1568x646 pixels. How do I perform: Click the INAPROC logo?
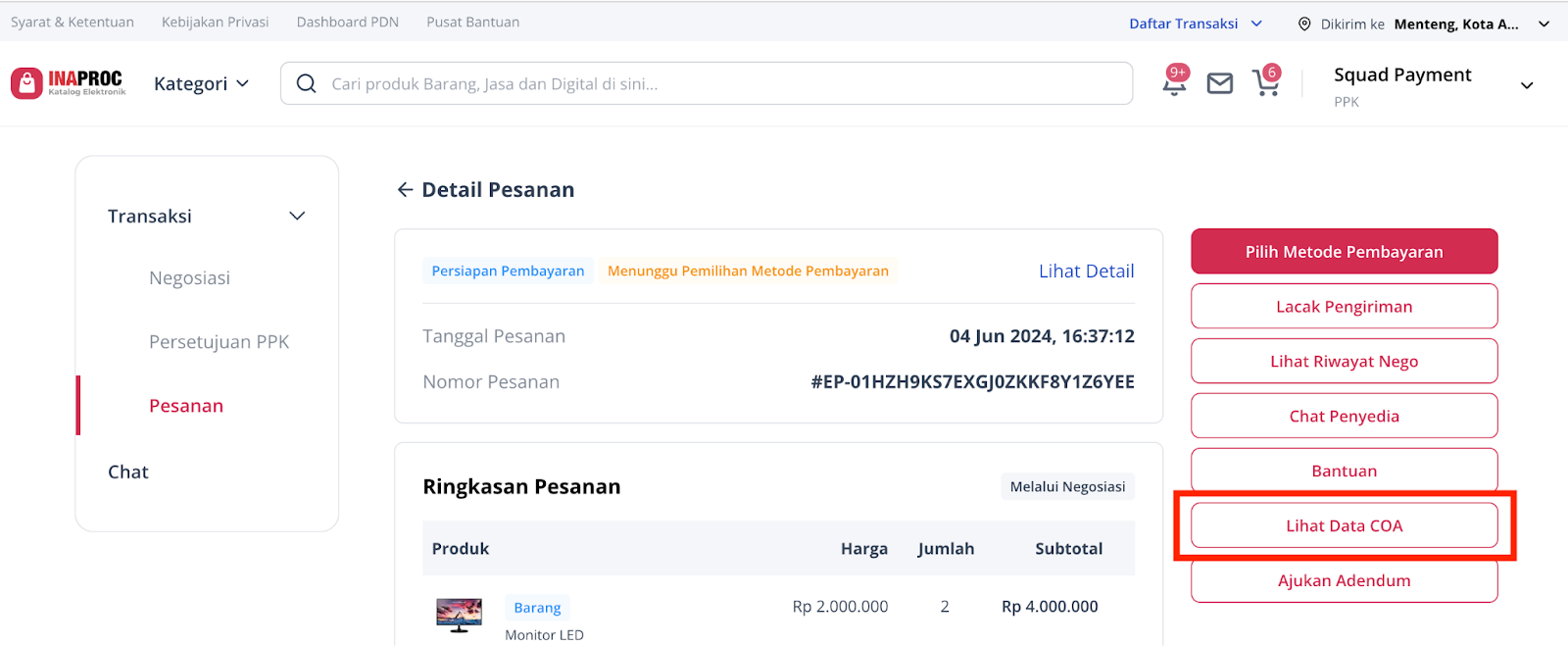click(67, 82)
